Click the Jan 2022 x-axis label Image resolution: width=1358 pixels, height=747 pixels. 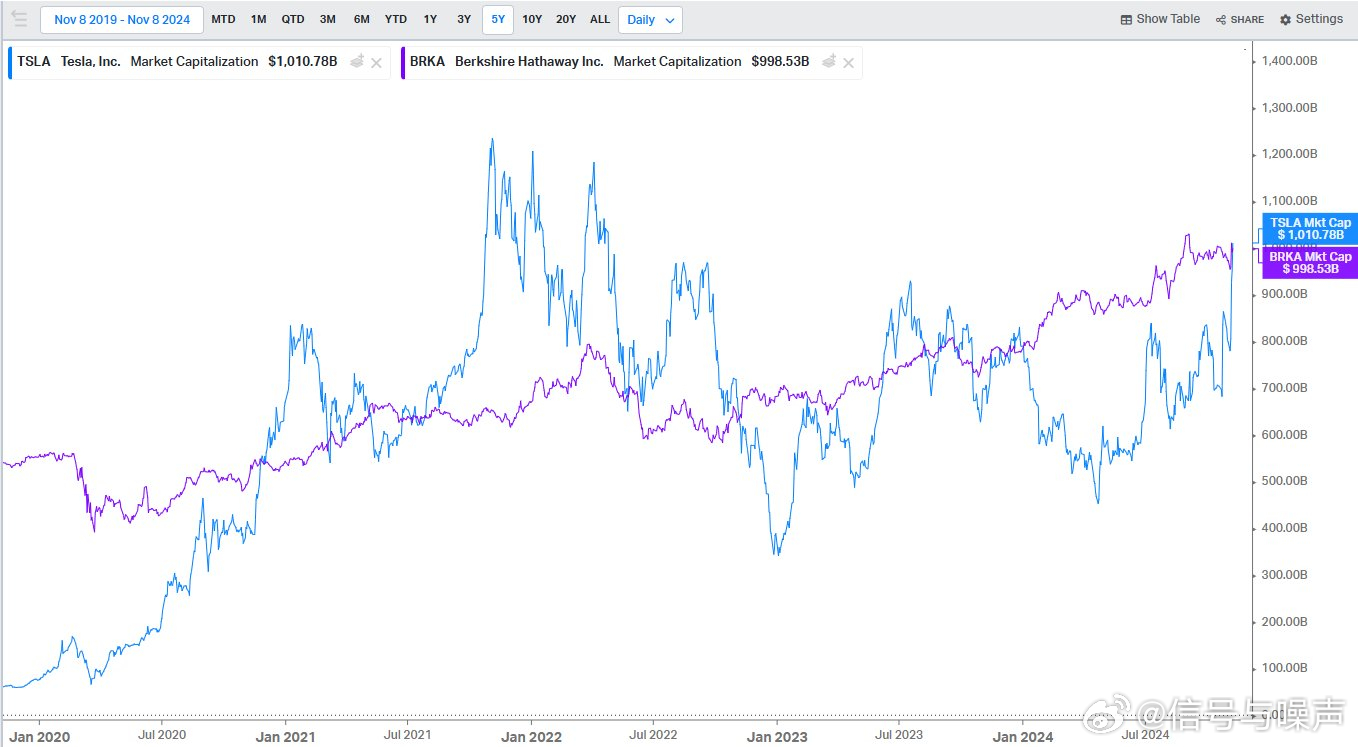pyautogui.click(x=531, y=737)
